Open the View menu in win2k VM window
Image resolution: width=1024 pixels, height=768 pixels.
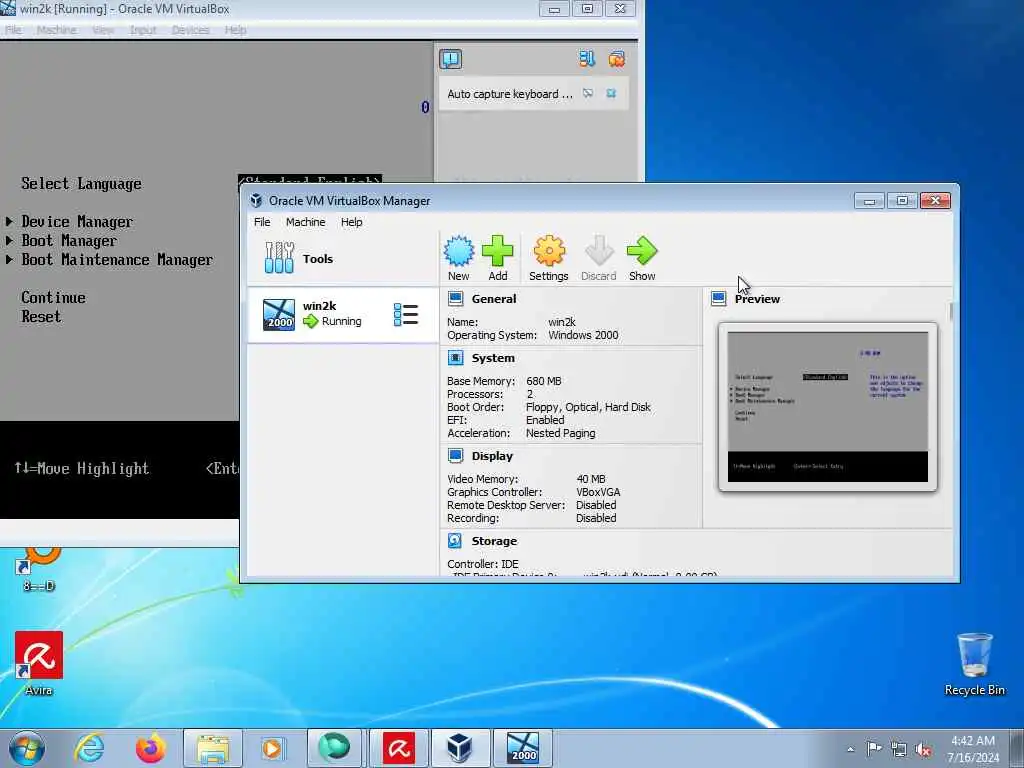click(x=103, y=30)
